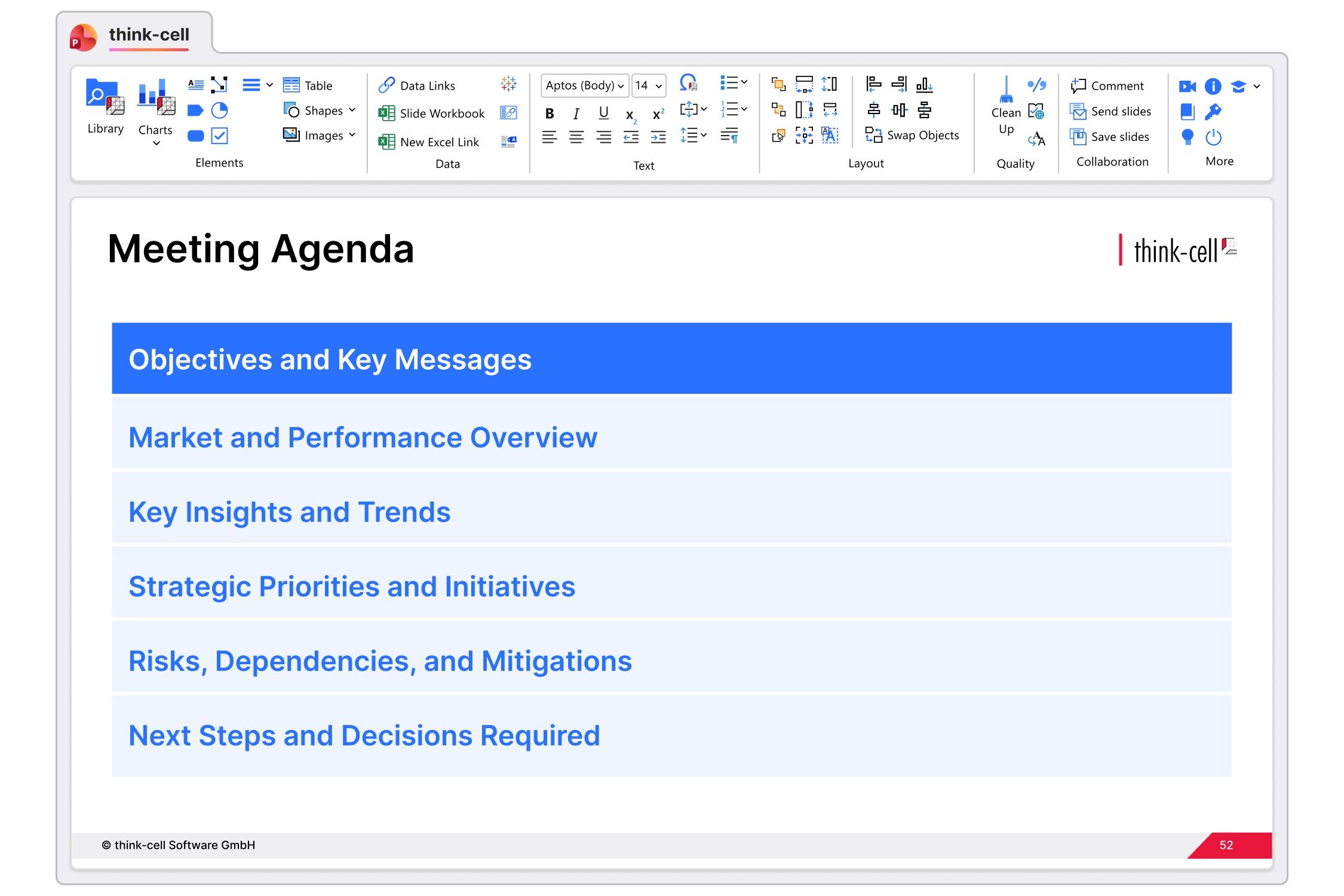Insert the pentagon arrow shape
The width and height of the screenshot is (1344, 896).
(195, 111)
